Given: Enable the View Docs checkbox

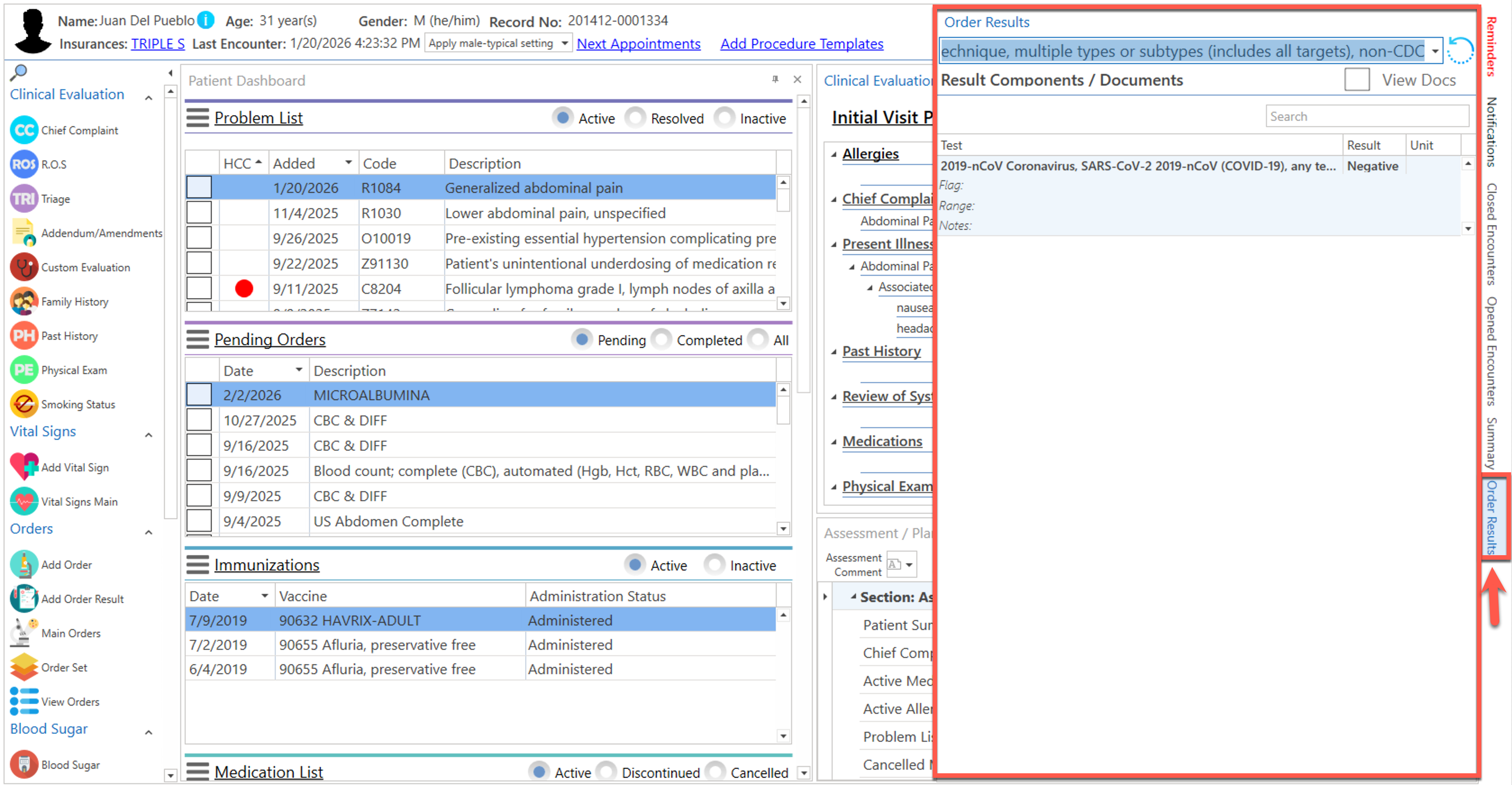Looking at the screenshot, I should pyautogui.click(x=1357, y=80).
